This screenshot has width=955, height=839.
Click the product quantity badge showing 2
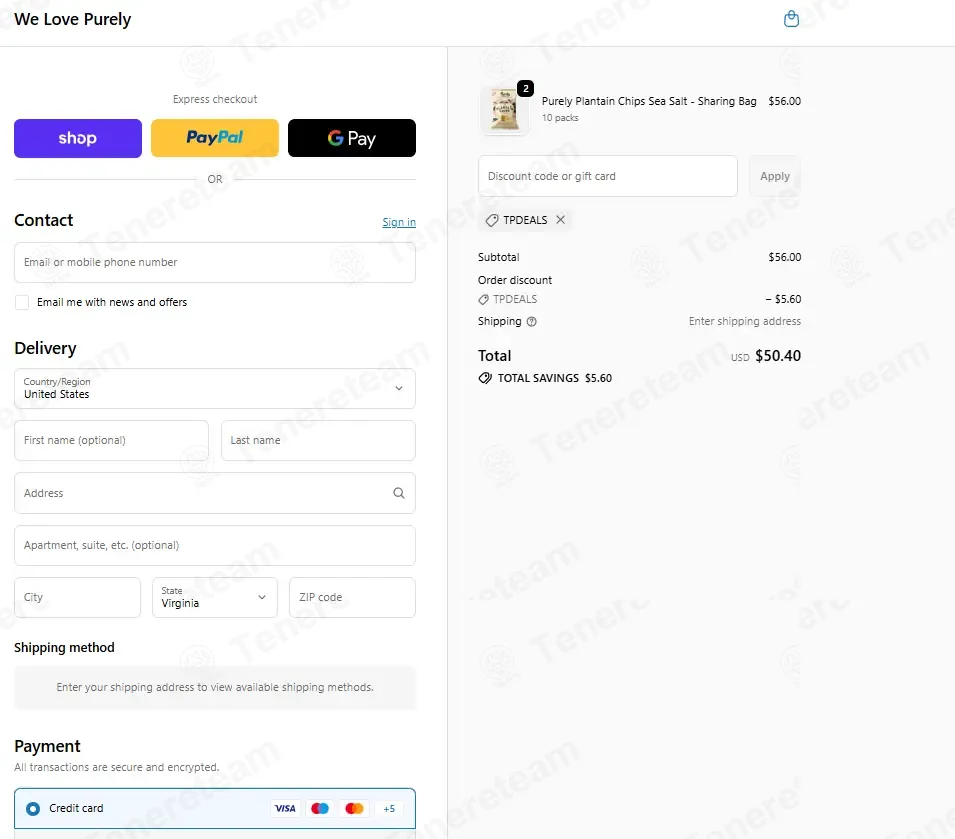coord(526,88)
